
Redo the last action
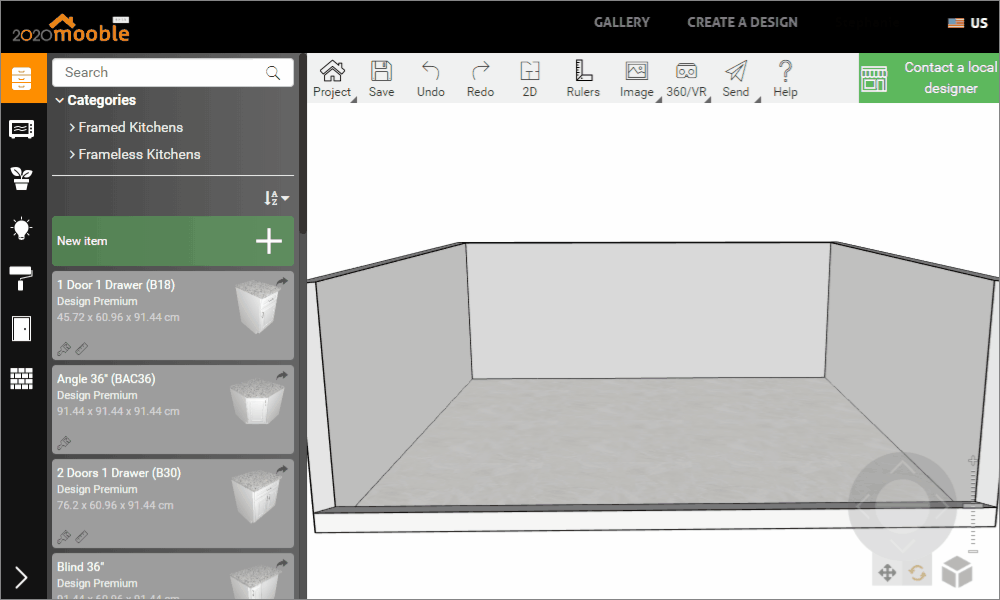tap(480, 79)
